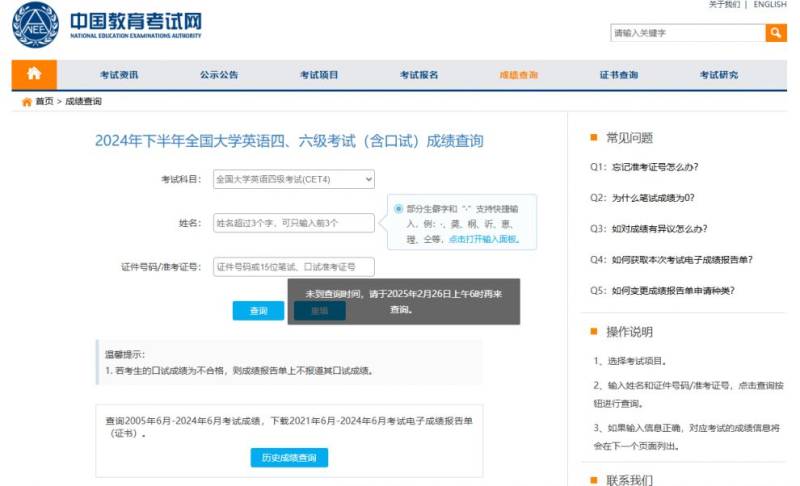The width and height of the screenshot is (800, 486).
Task: Click the orange search magnifier button
Action: point(776,33)
